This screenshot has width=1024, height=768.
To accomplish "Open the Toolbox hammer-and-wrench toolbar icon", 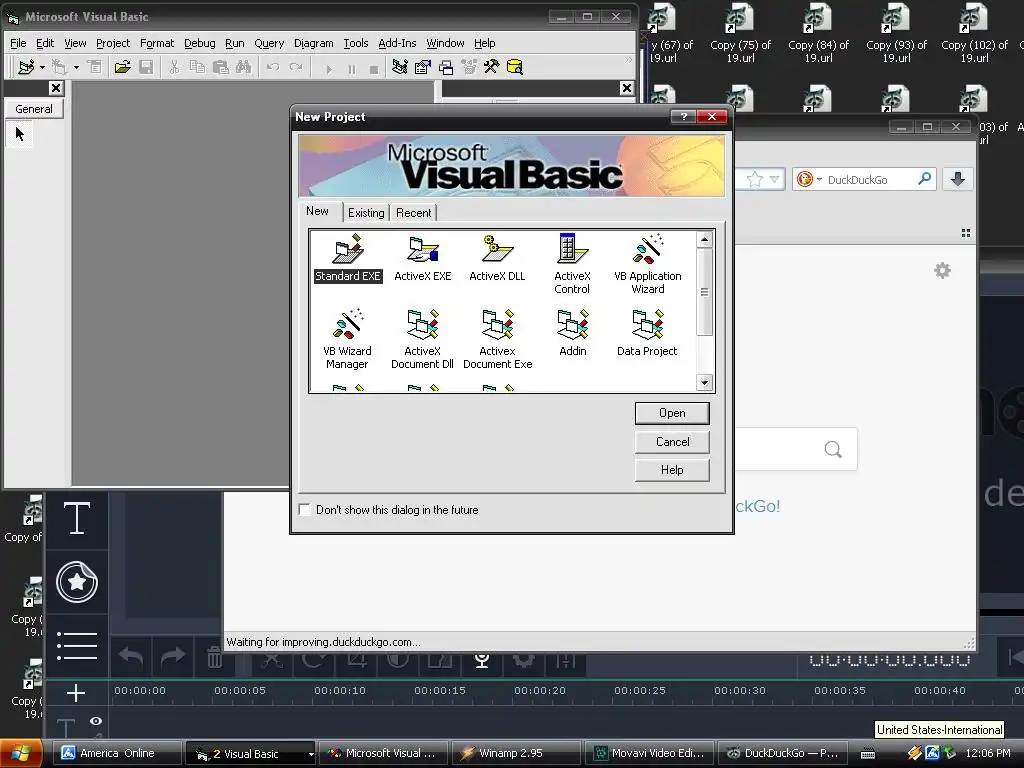I will tap(491, 67).
